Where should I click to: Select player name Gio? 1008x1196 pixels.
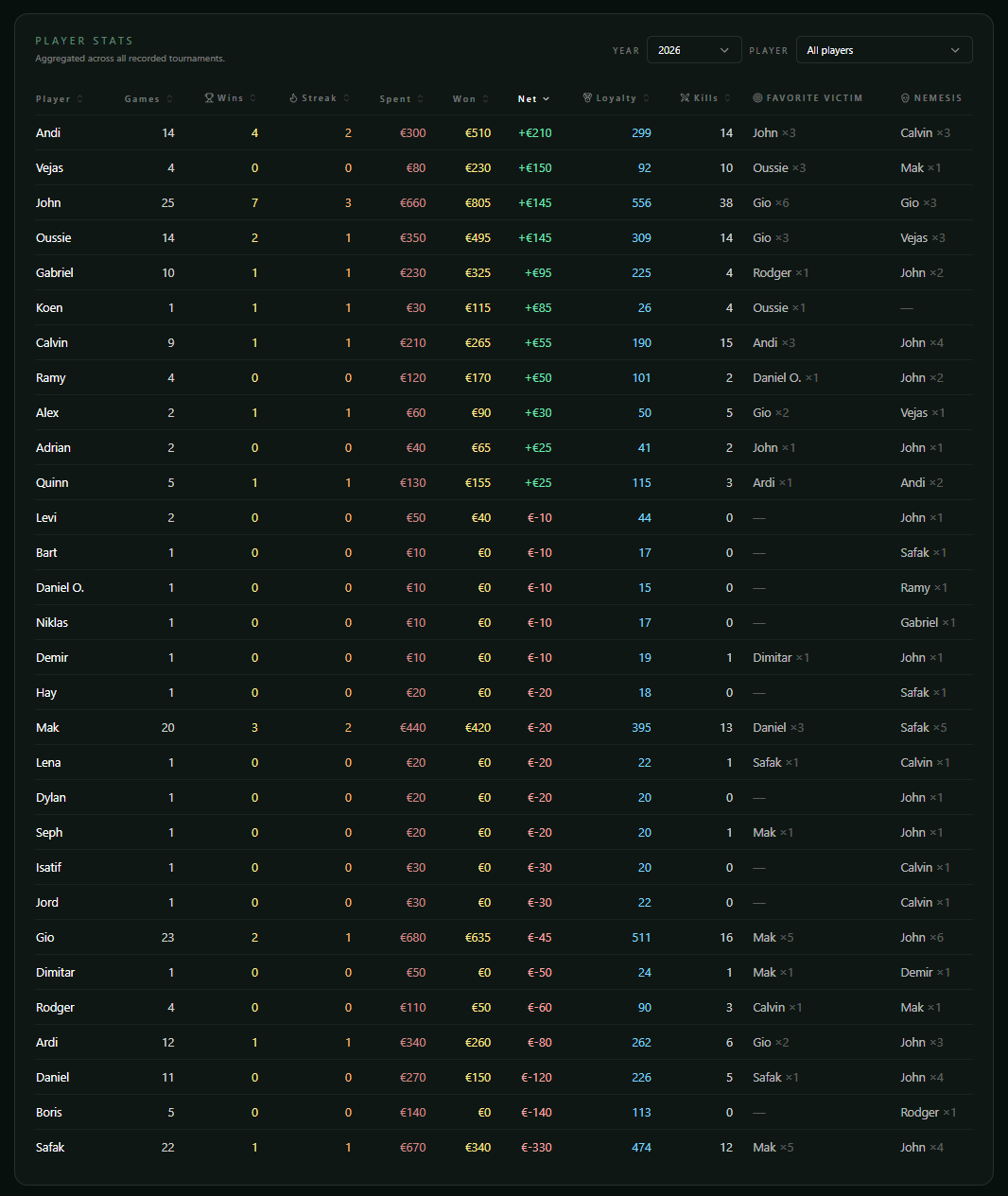pyautogui.click(x=45, y=938)
